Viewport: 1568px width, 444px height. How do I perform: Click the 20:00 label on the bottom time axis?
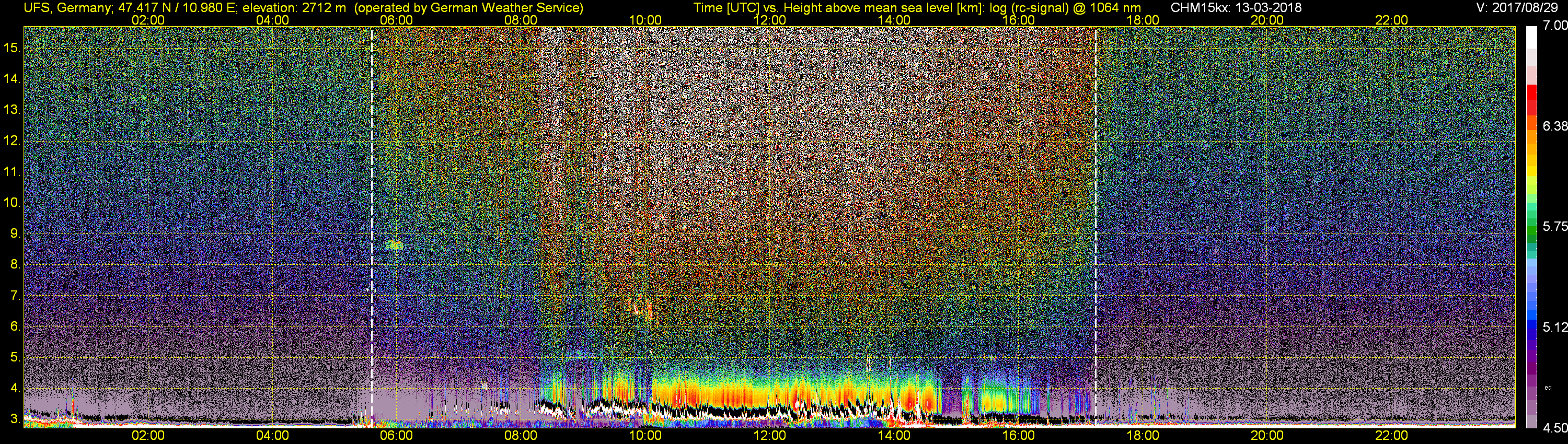(1267, 436)
